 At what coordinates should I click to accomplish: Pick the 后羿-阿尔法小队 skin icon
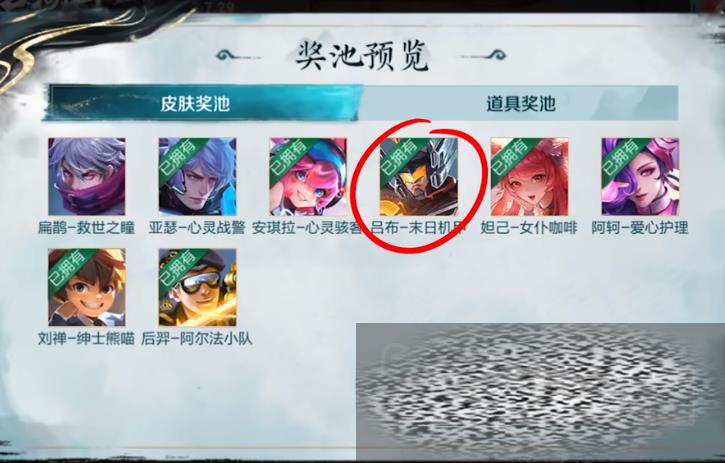[x=197, y=287]
